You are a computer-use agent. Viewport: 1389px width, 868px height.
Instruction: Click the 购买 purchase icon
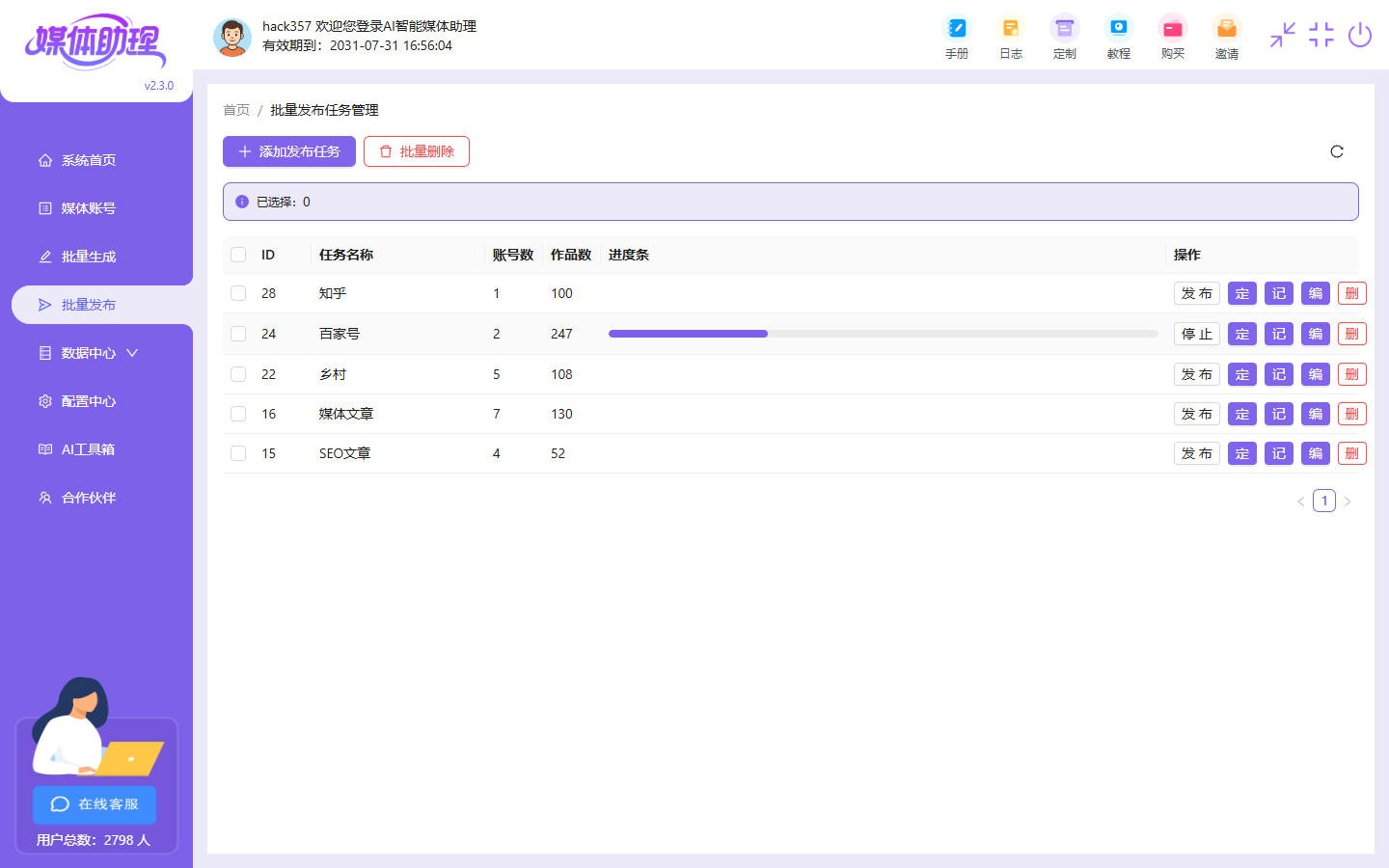1172,30
